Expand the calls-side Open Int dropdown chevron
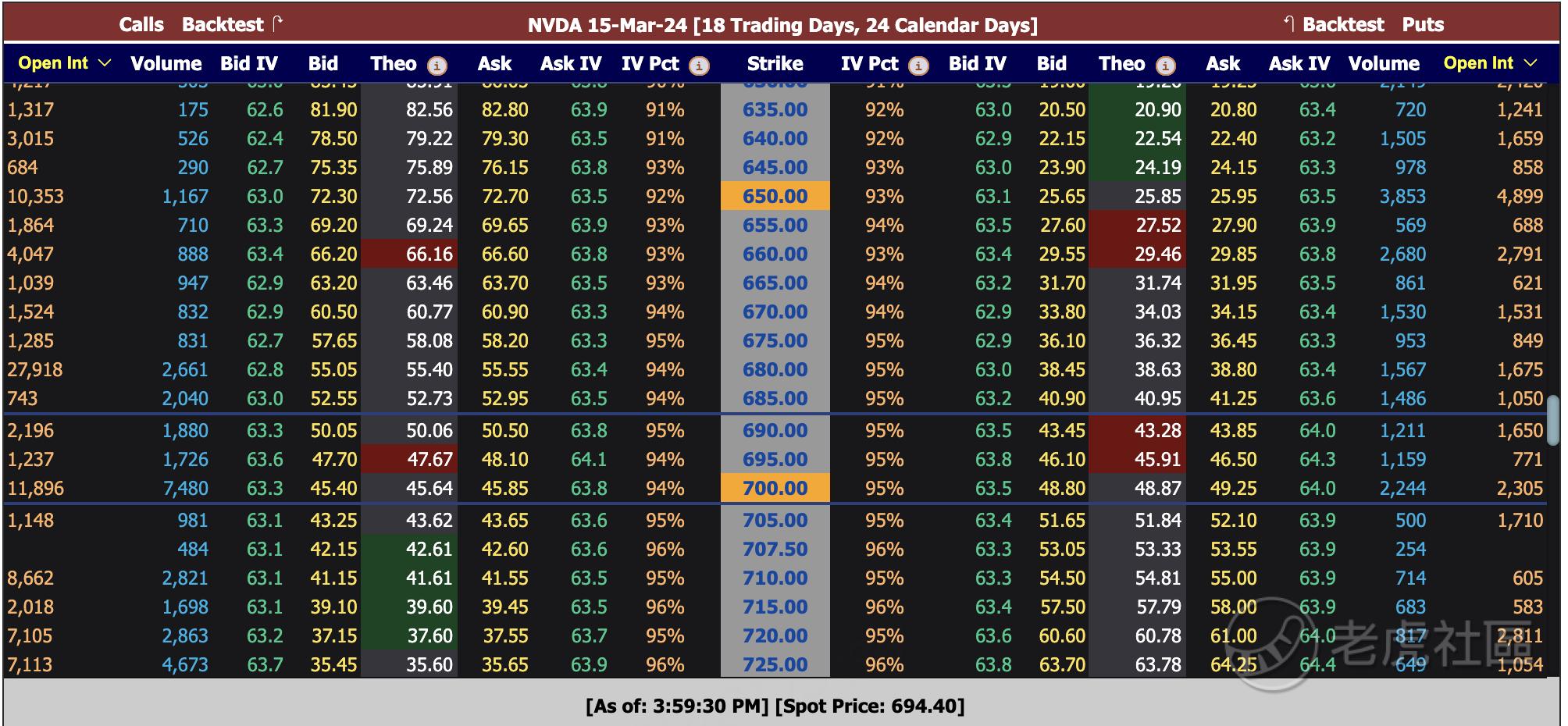This screenshot has height=726, width=1568. (105, 63)
